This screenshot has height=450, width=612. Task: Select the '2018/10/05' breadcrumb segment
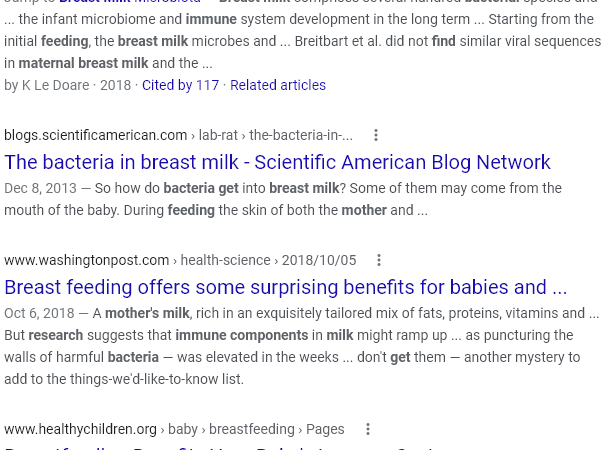(319, 260)
